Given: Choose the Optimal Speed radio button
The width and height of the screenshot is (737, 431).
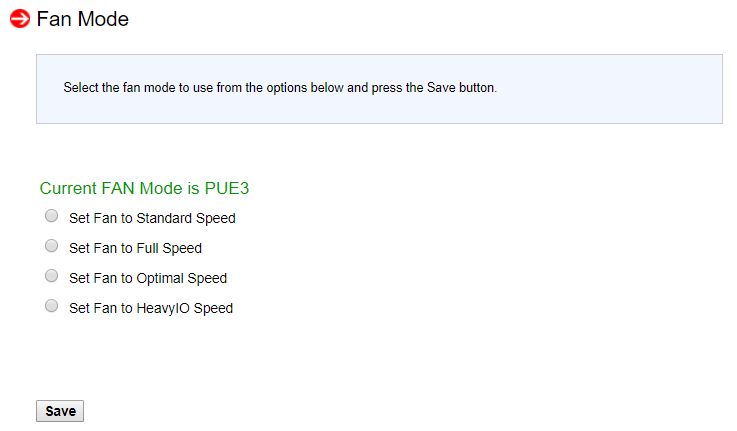Looking at the screenshot, I should tap(51, 276).
